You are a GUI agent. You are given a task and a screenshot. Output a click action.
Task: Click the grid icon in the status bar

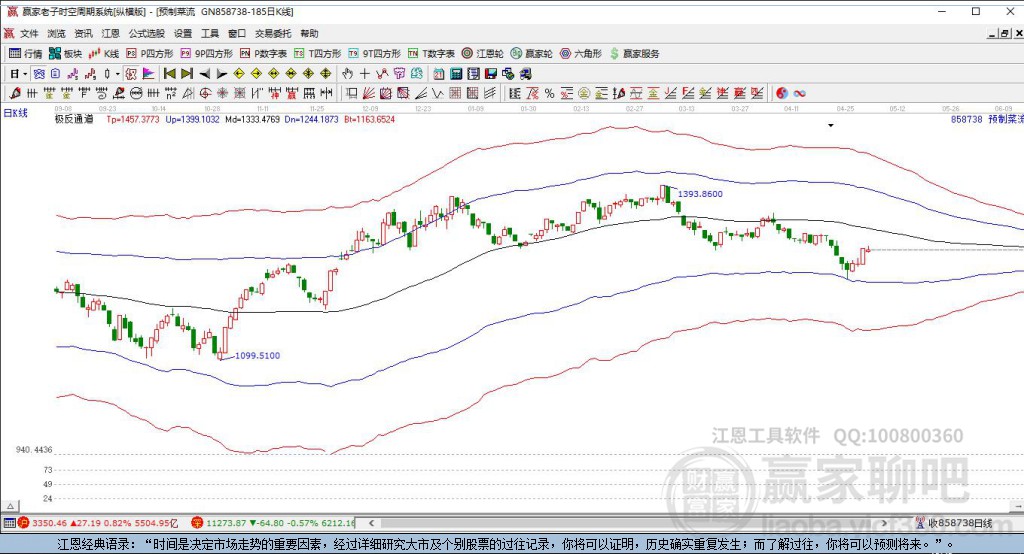[9, 523]
